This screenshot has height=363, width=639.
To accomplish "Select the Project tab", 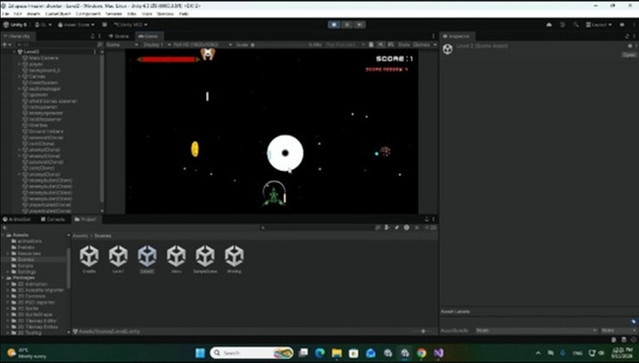I will [86, 219].
